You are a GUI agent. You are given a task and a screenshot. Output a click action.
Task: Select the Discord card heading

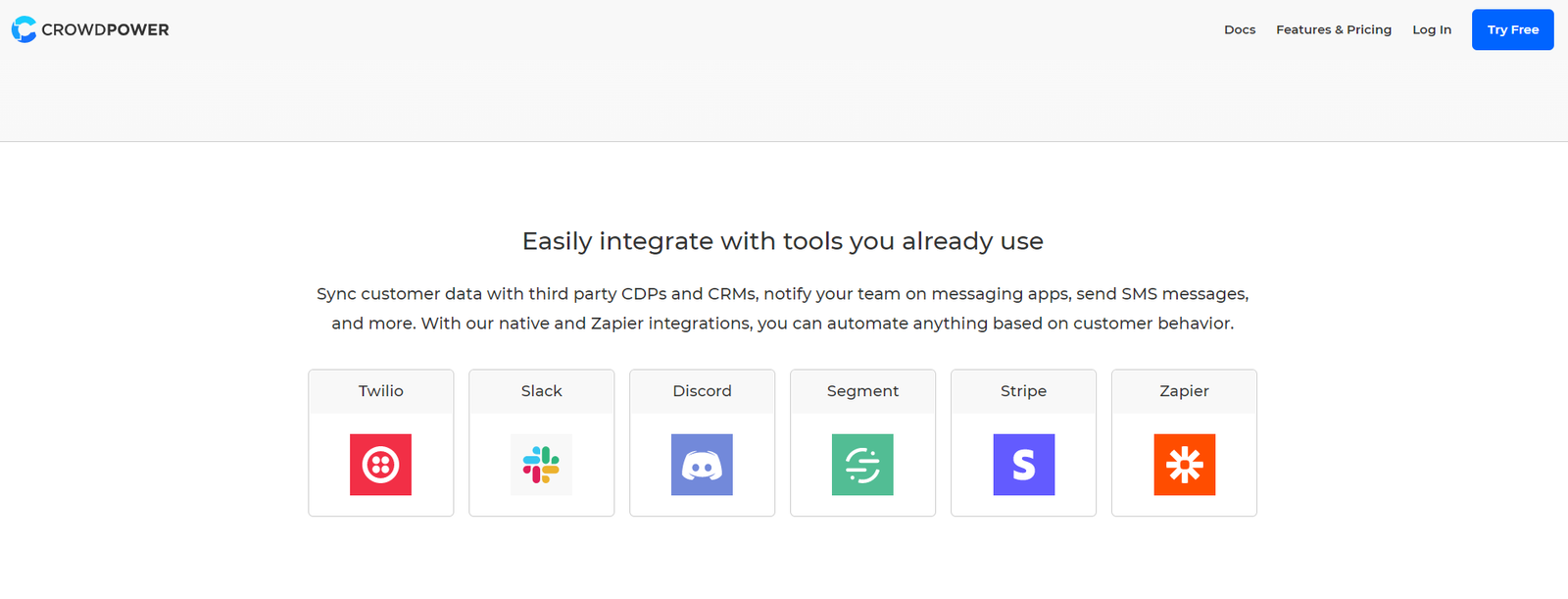point(702,391)
